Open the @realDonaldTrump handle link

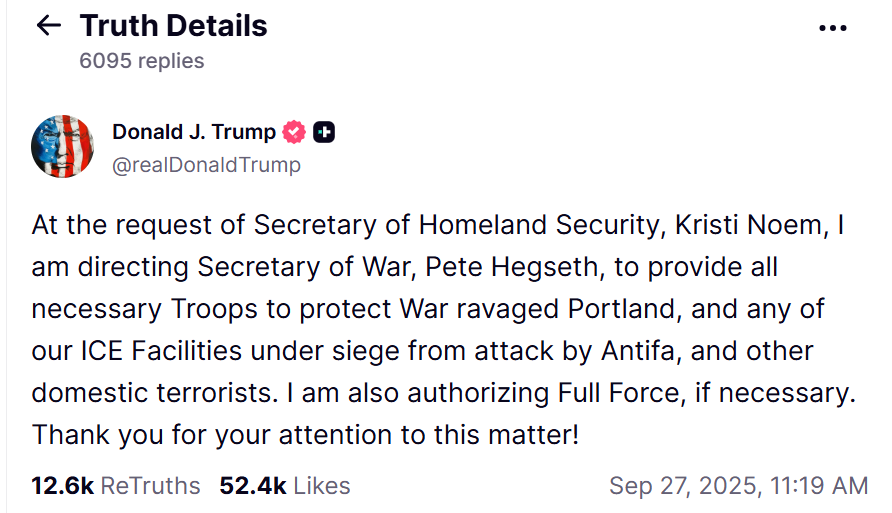206,164
